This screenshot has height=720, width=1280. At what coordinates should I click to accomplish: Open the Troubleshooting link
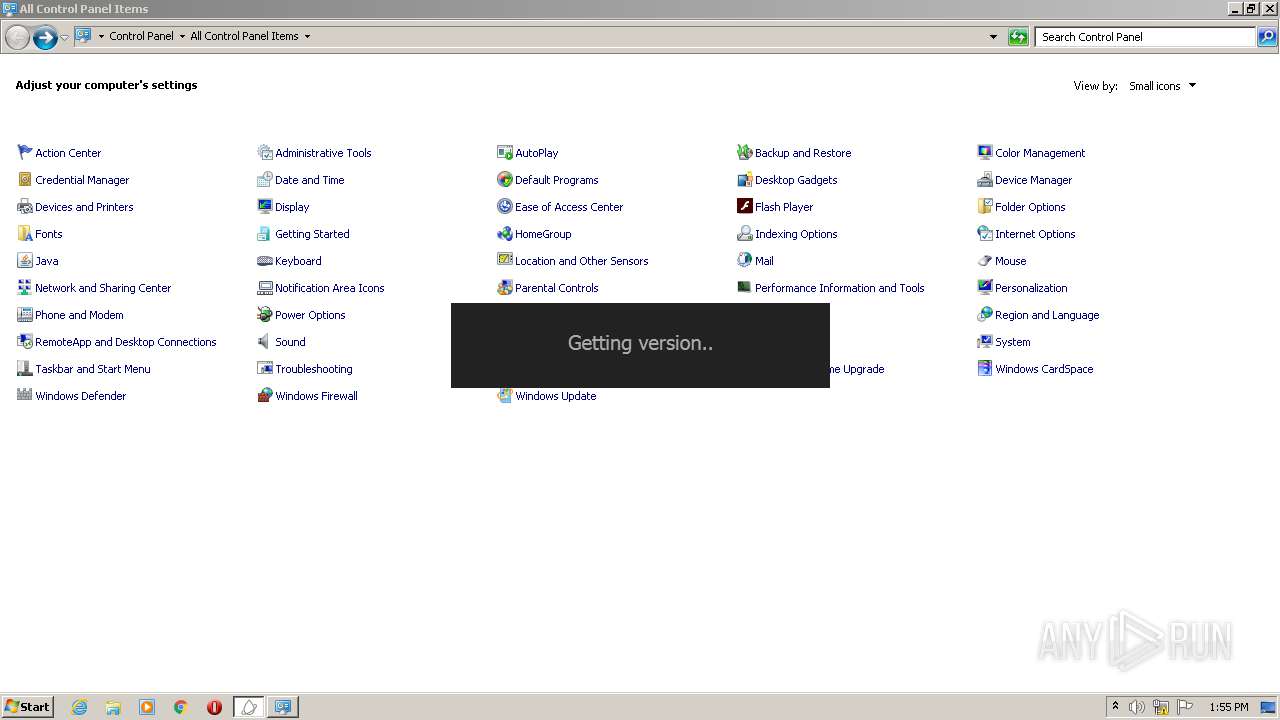(314, 369)
